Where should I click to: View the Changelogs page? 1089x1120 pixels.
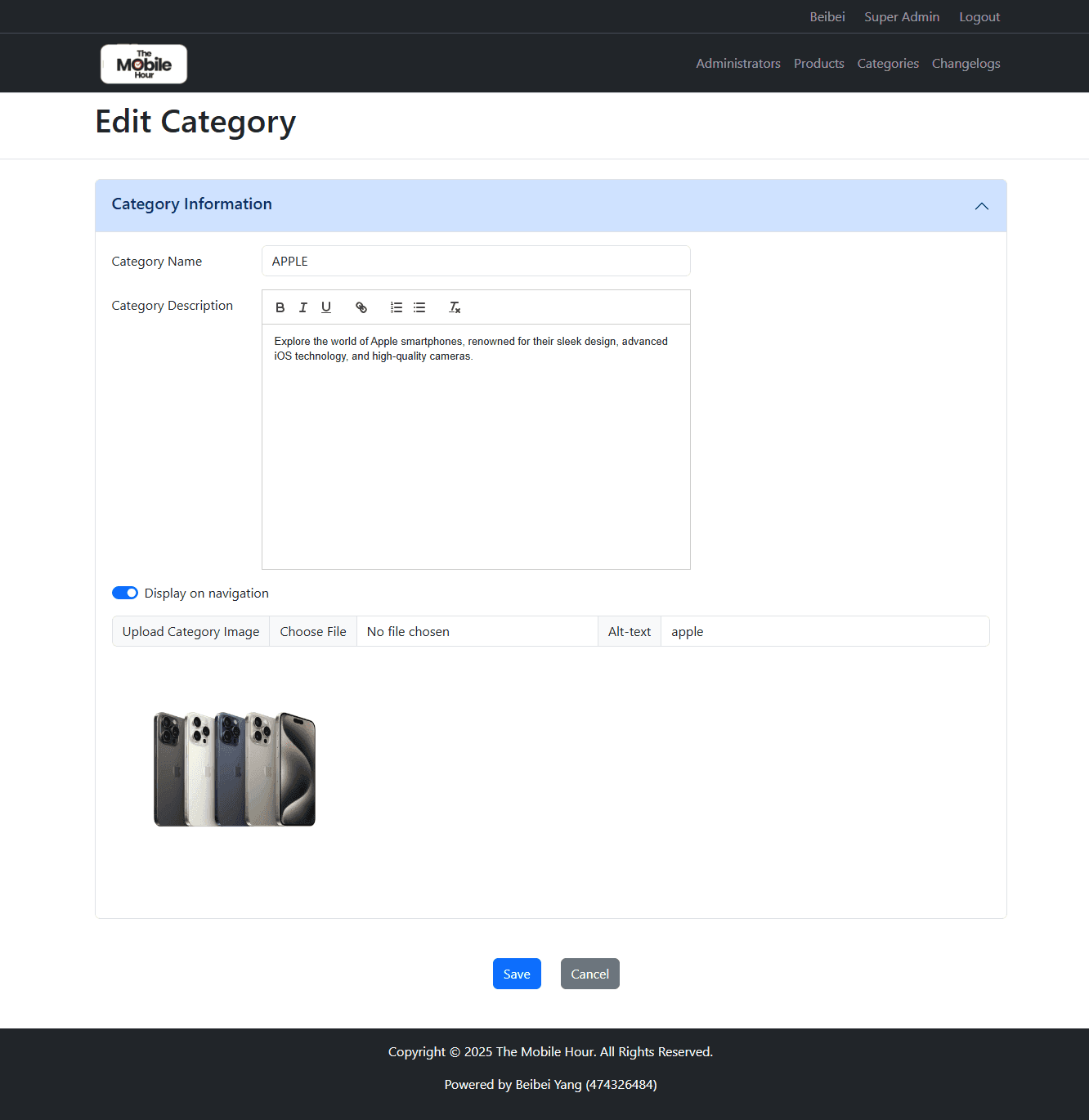point(966,64)
